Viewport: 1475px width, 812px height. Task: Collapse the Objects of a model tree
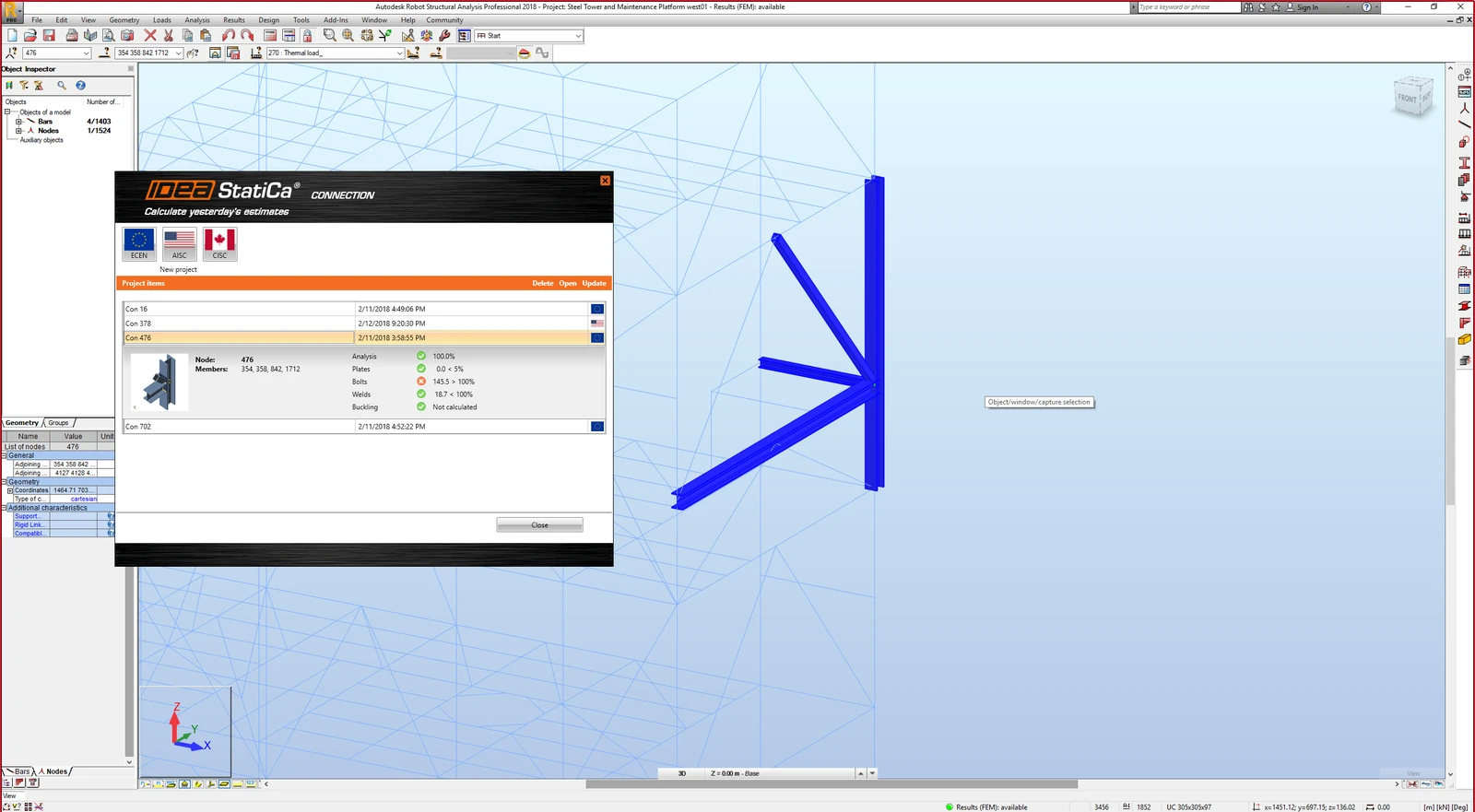pos(7,112)
